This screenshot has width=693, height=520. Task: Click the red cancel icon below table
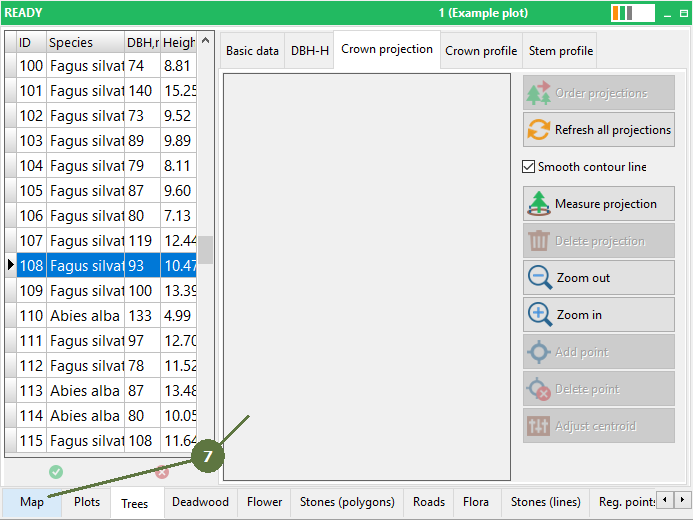[162, 472]
